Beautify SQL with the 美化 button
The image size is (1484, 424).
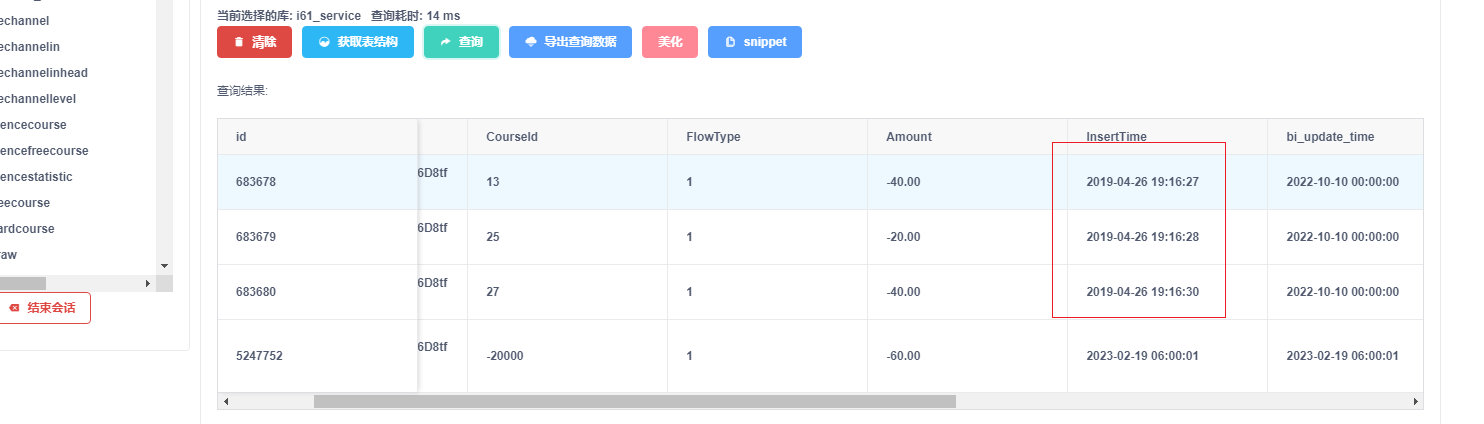(x=670, y=42)
